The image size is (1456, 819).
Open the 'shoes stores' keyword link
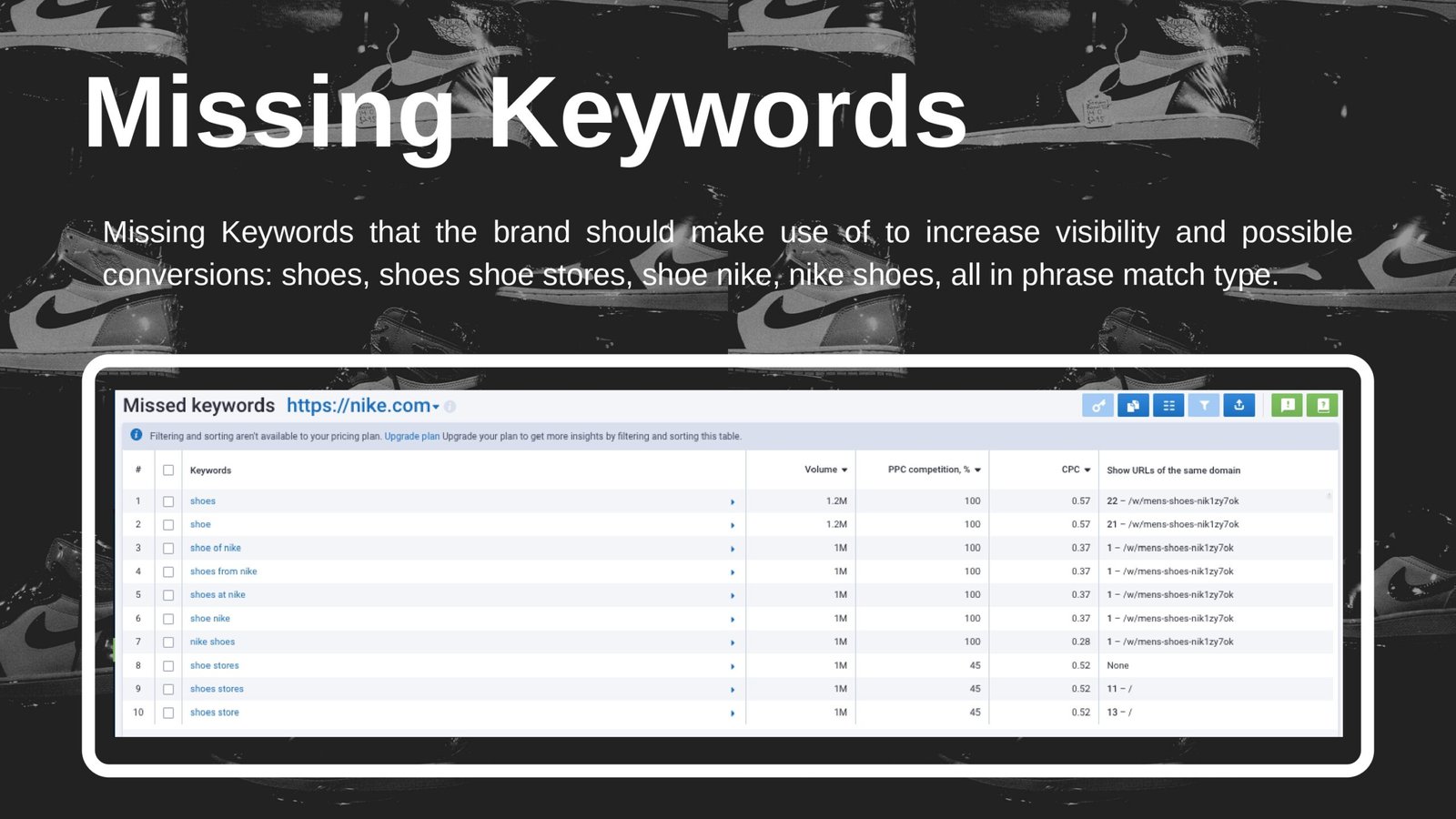(217, 689)
